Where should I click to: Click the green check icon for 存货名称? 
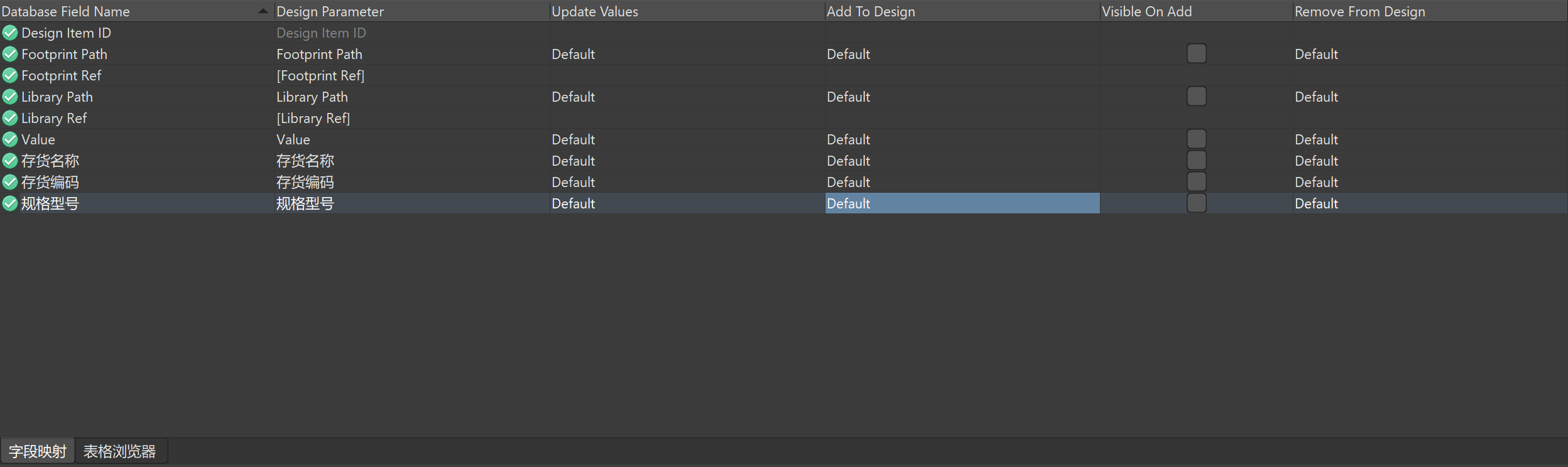(10, 161)
